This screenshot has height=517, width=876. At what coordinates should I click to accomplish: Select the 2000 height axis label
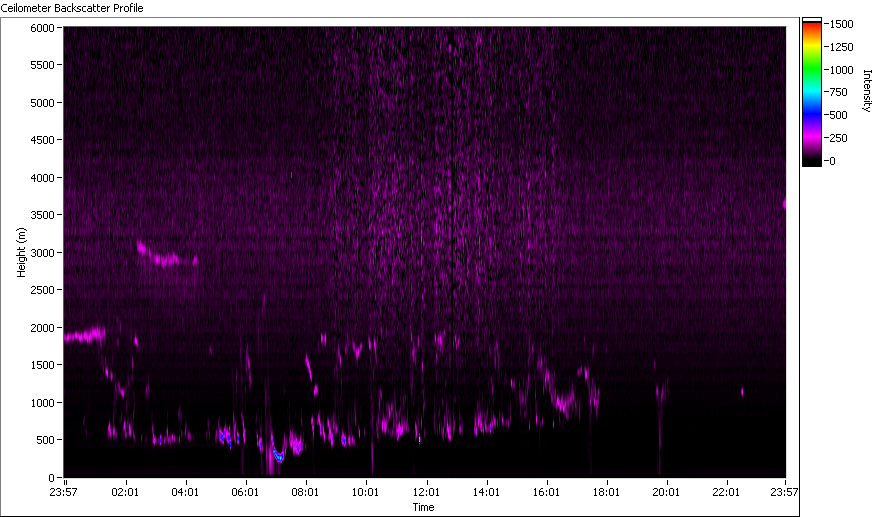pos(42,328)
